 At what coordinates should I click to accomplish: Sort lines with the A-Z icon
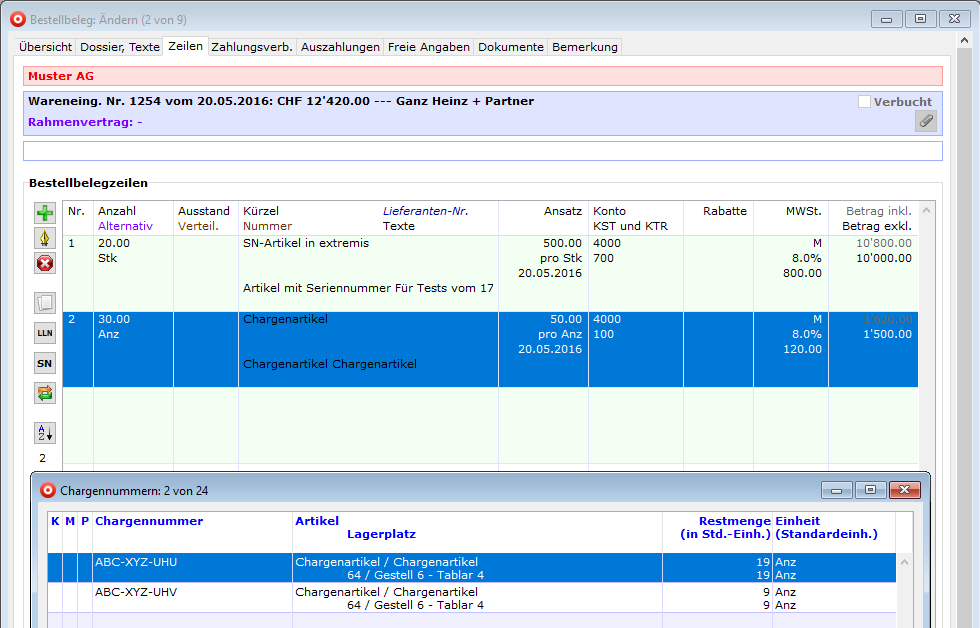pos(45,433)
